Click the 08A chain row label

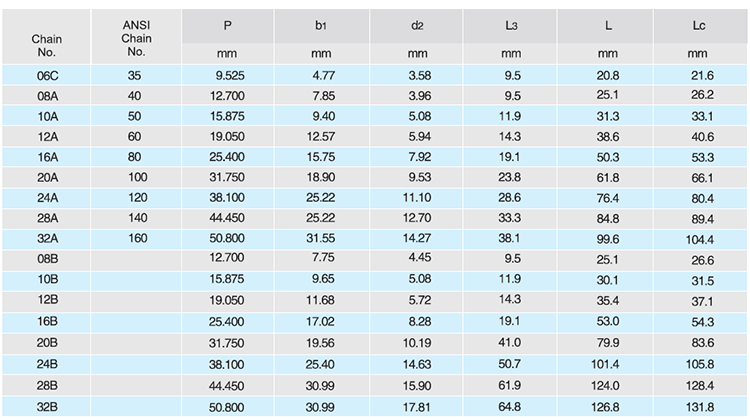pos(47,96)
